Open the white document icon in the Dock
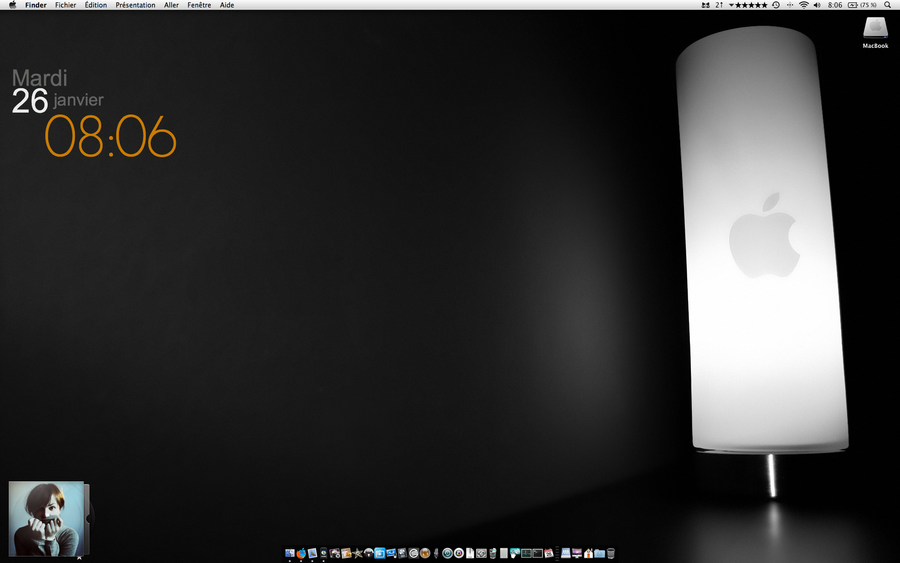900x563 pixels. pyautogui.click(x=470, y=553)
